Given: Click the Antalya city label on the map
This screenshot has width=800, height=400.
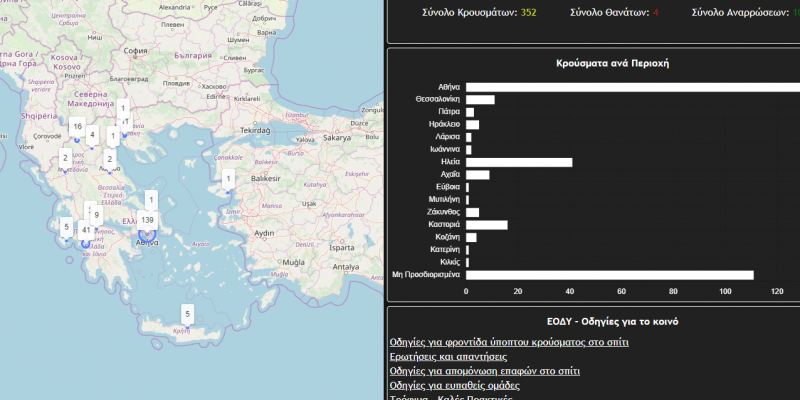Looking at the screenshot, I should [x=346, y=267].
